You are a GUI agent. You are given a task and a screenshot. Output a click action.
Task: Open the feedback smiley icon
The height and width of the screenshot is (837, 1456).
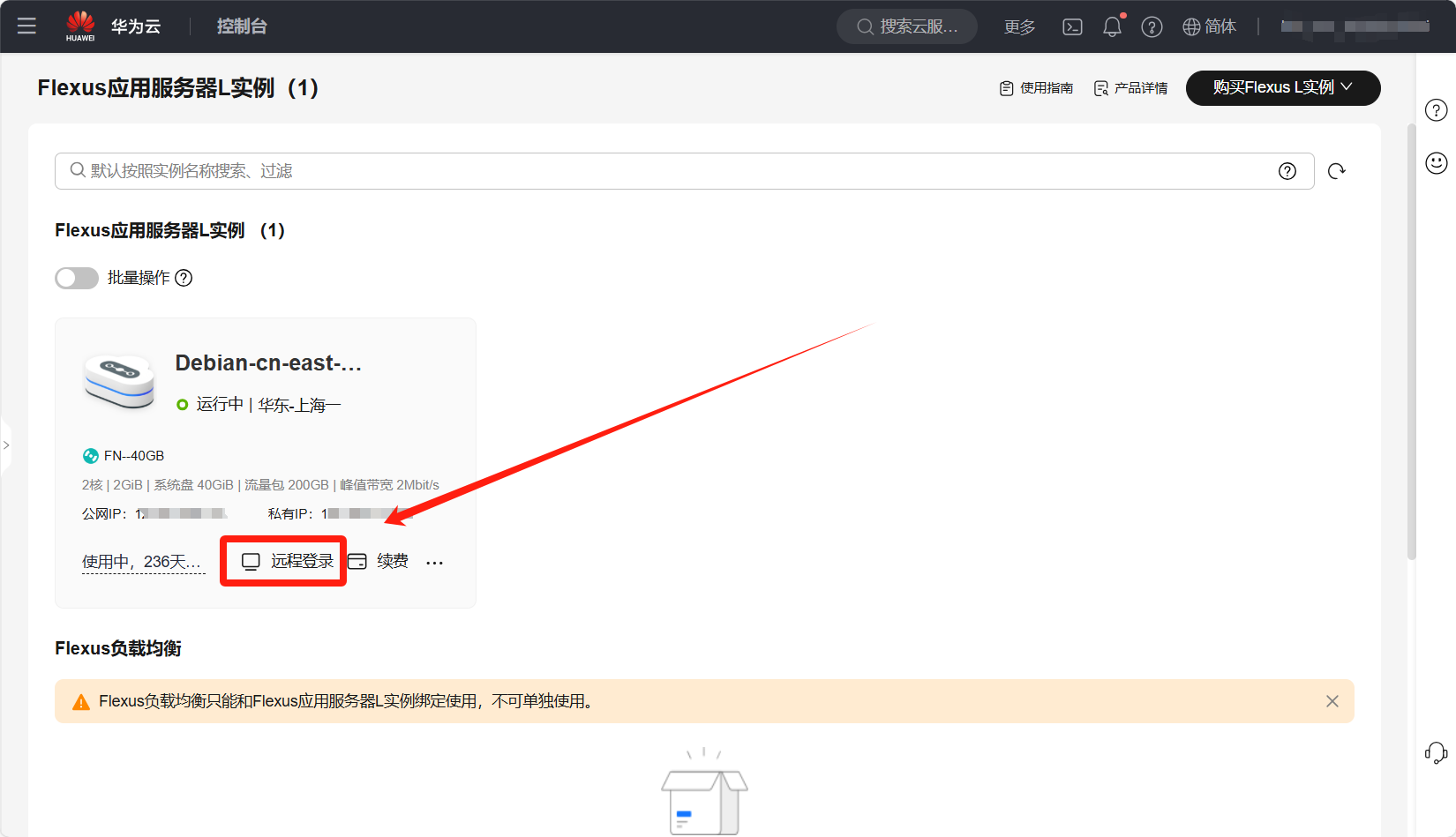[1436, 163]
